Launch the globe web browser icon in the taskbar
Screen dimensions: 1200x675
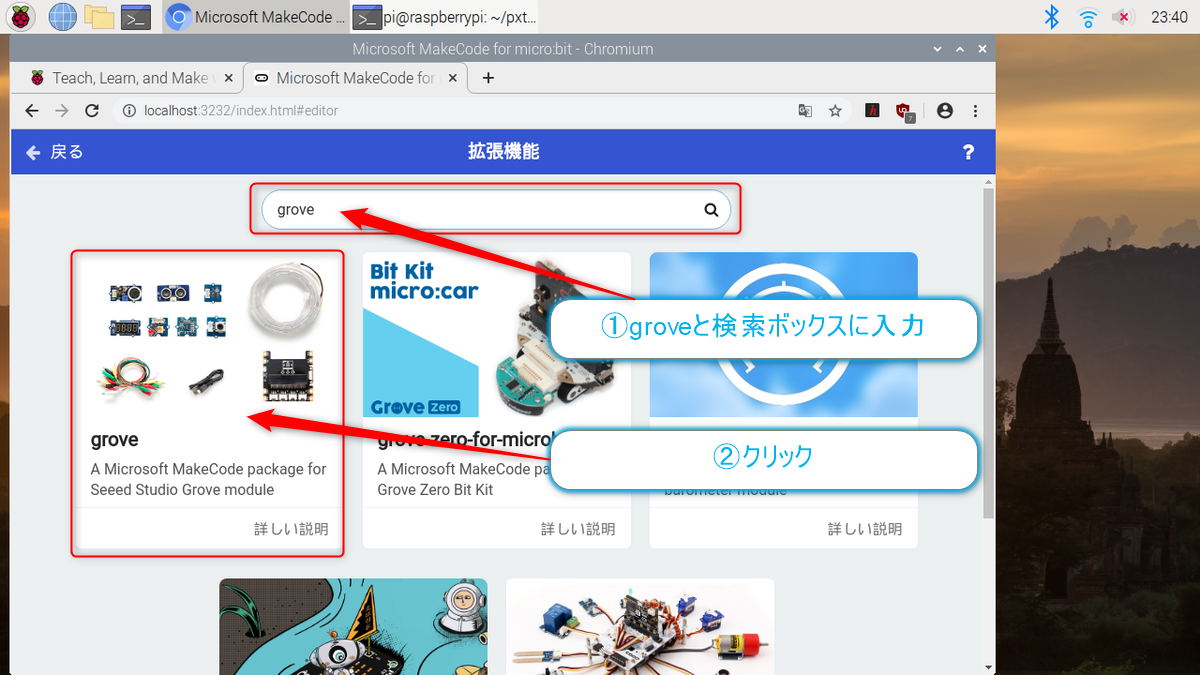[x=62, y=16]
